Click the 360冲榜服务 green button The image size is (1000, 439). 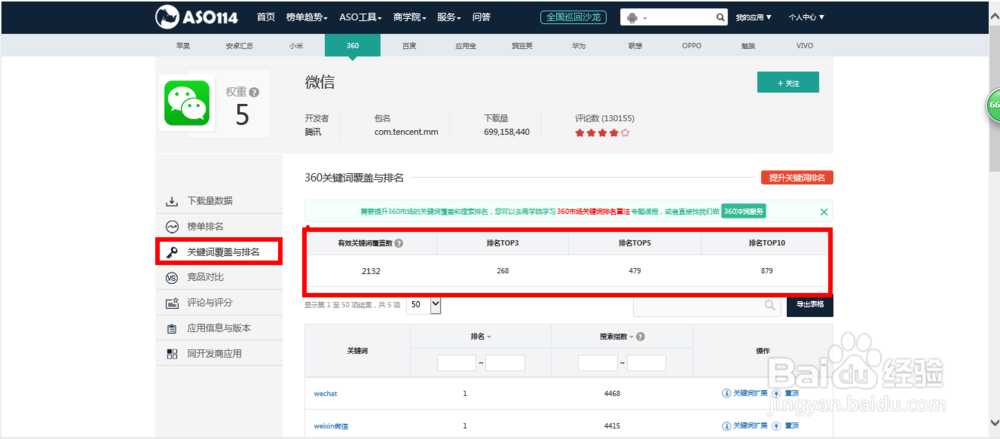click(744, 211)
